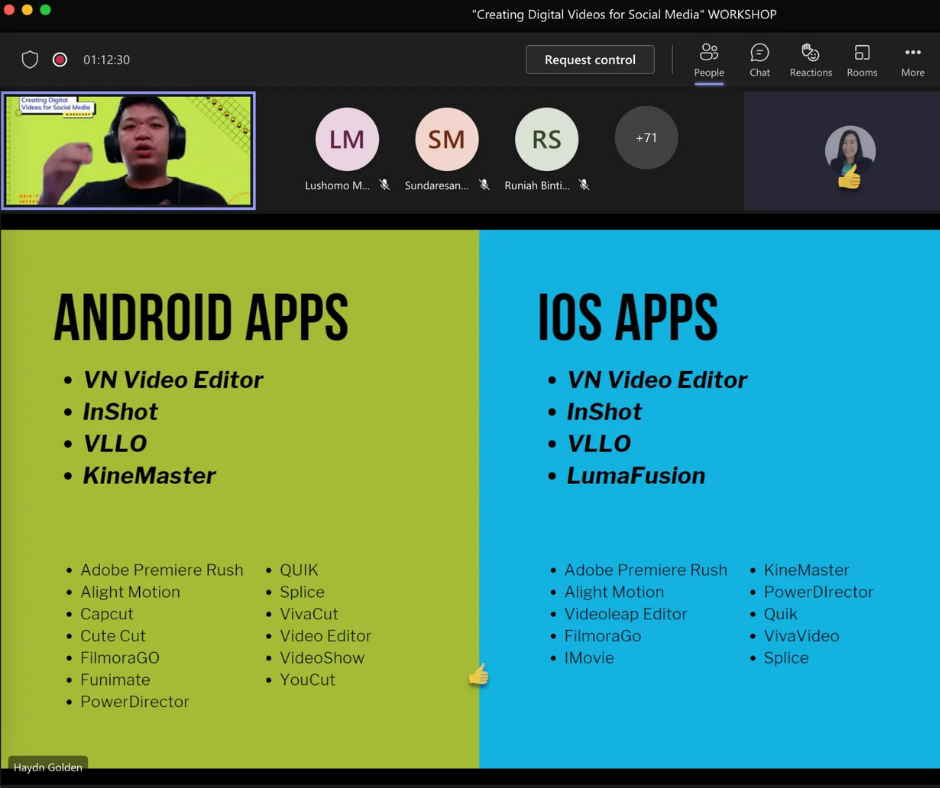This screenshot has height=788, width=940.
Task: Click PowerDirector in the Android list
Action: [x=135, y=702]
